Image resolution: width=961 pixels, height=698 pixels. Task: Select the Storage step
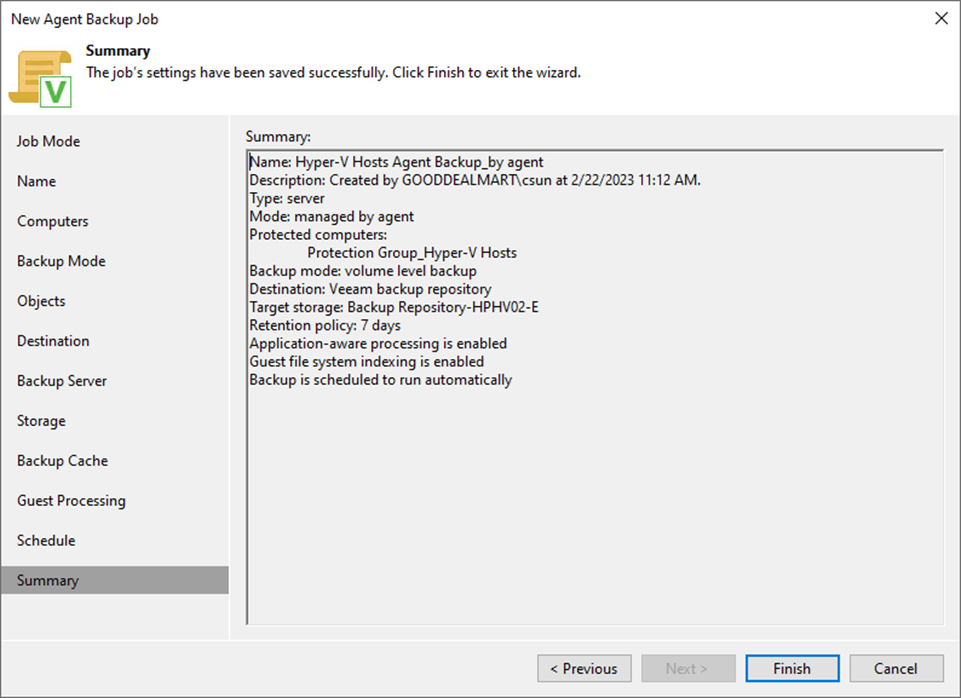click(41, 421)
